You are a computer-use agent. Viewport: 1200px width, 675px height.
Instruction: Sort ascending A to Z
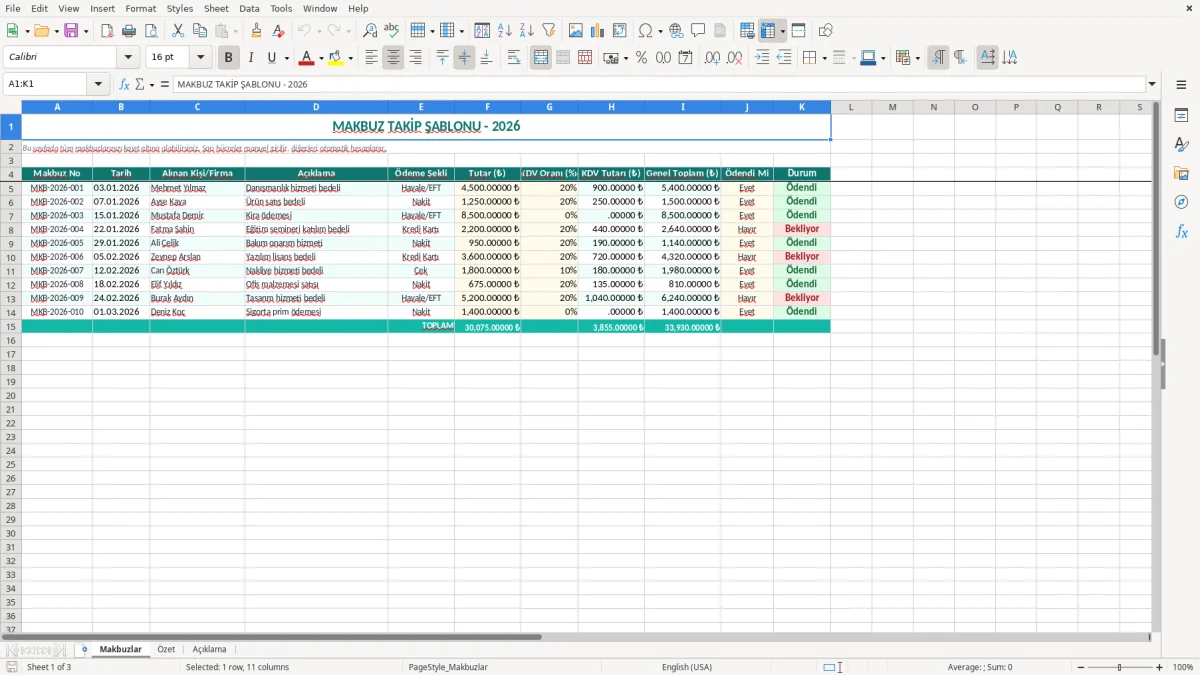point(505,31)
